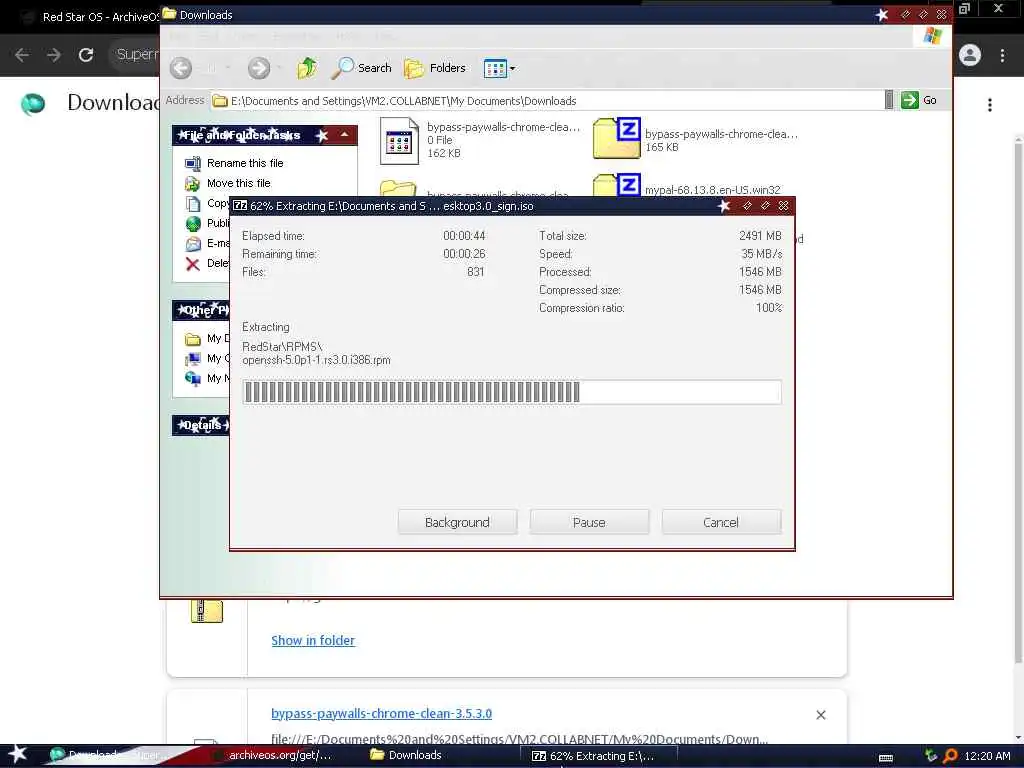This screenshot has width=1024, height=768.
Task: Click the Go button beside address bar
Action: click(919, 100)
